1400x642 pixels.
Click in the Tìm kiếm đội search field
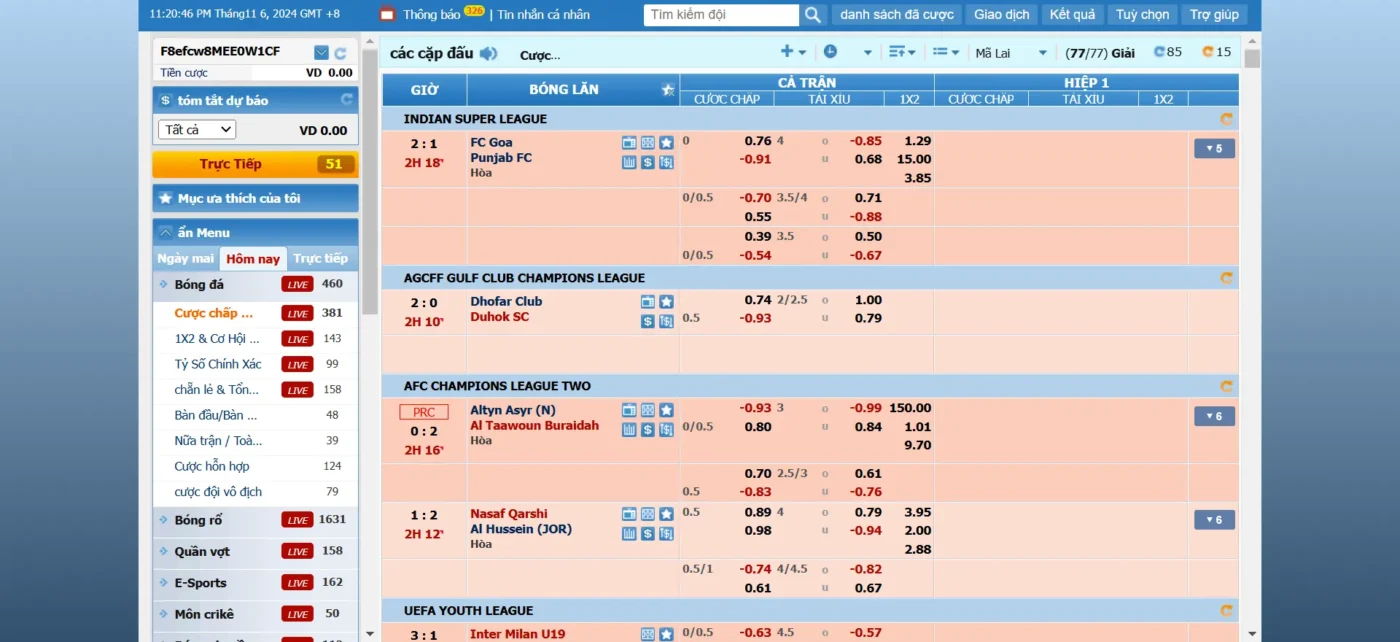tap(721, 15)
